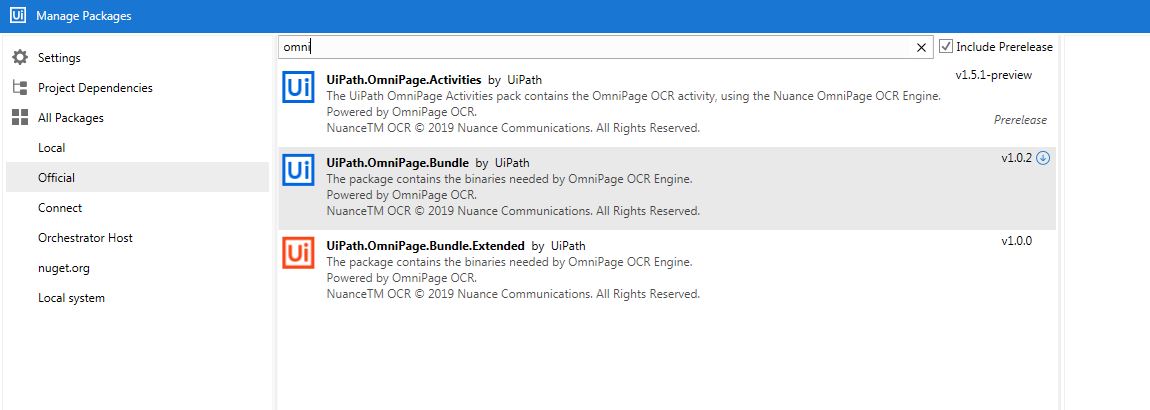Open the Settings section
This screenshot has height=410, width=1150.
pos(59,57)
